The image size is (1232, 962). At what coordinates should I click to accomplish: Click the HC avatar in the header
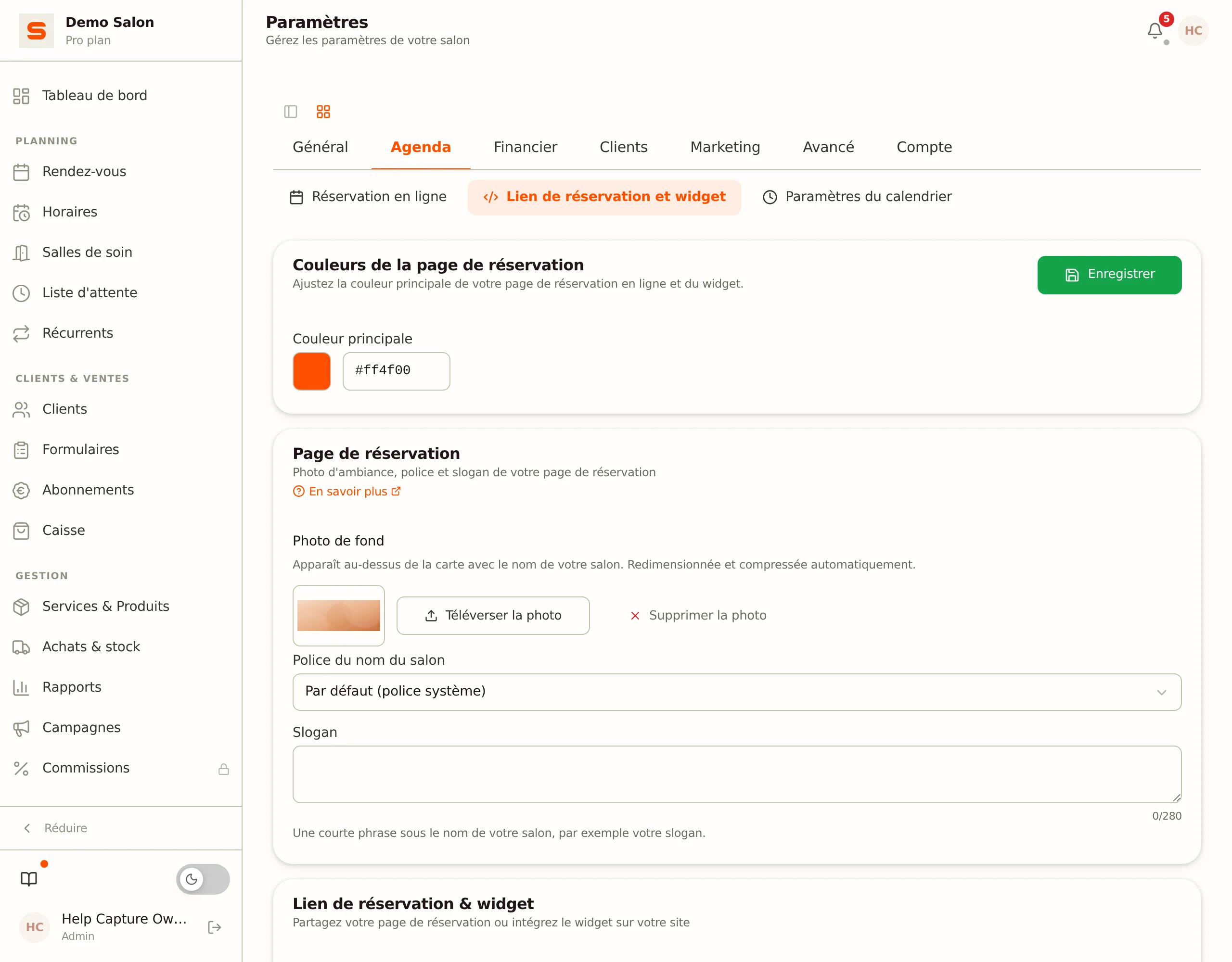pyautogui.click(x=1193, y=30)
